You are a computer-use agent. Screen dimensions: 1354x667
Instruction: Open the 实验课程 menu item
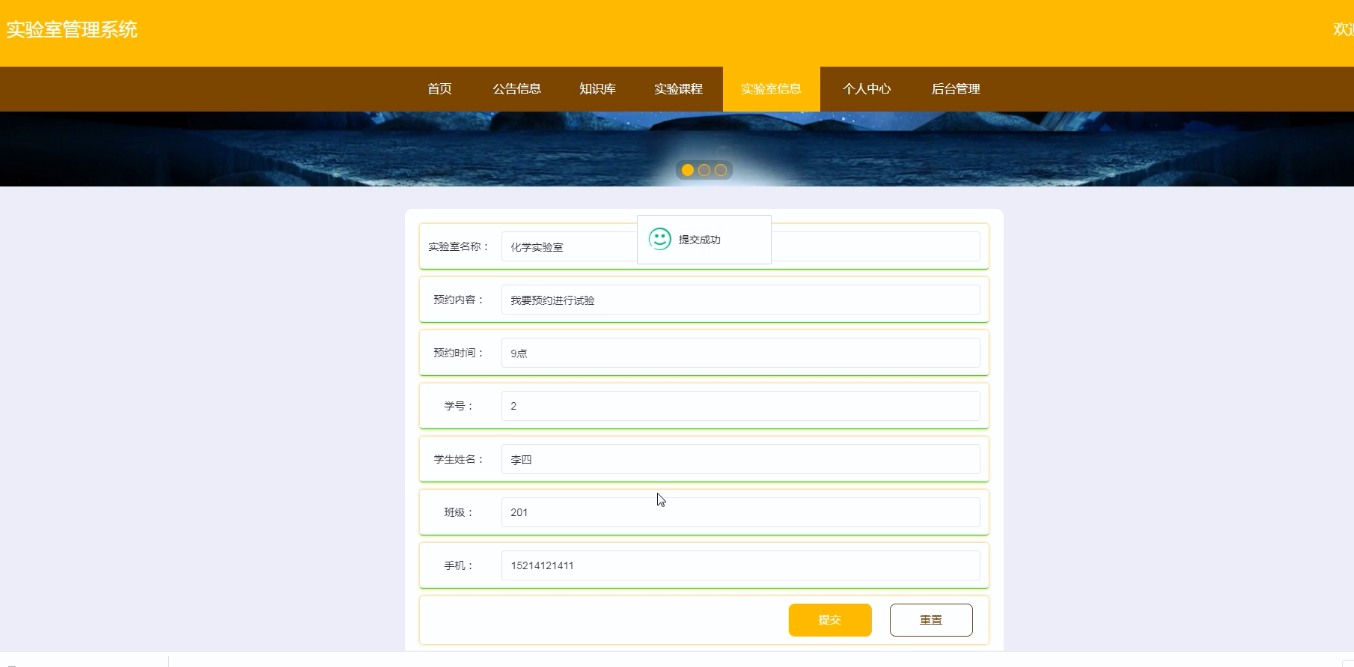(x=679, y=89)
